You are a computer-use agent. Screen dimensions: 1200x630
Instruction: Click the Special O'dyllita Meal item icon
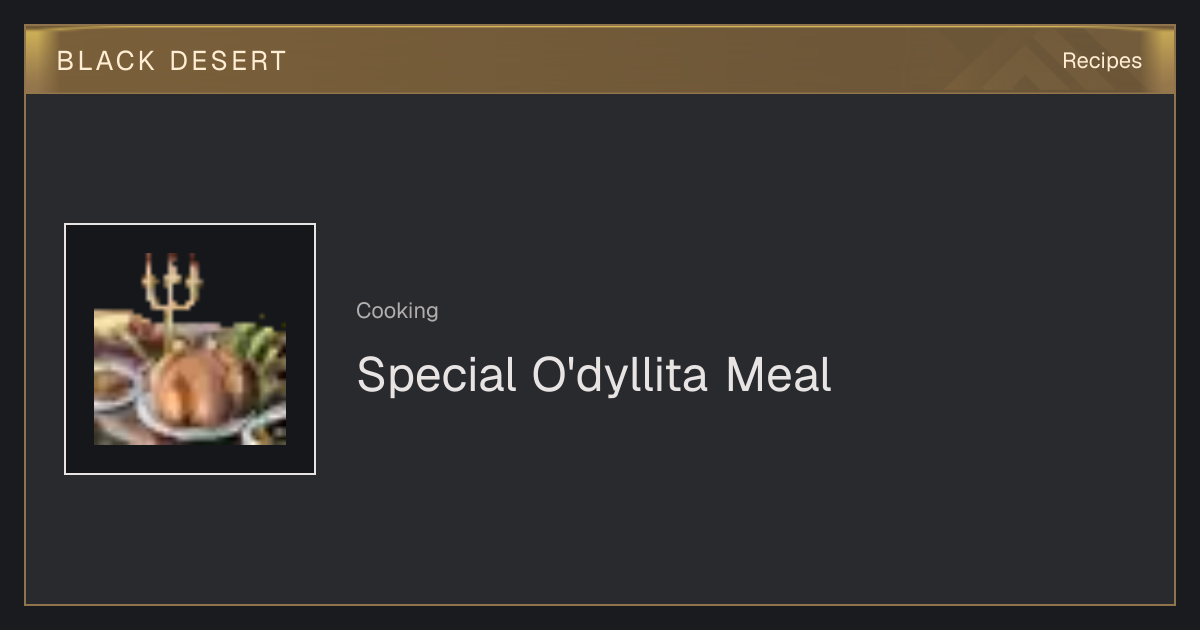click(x=190, y=349)
